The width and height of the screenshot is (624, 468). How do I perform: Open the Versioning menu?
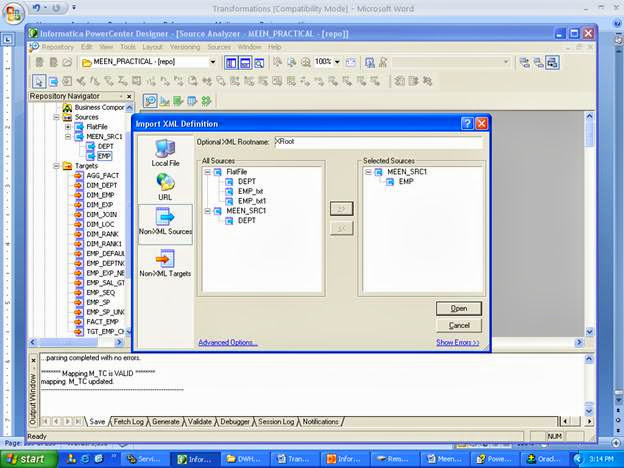tap(185, 47)
